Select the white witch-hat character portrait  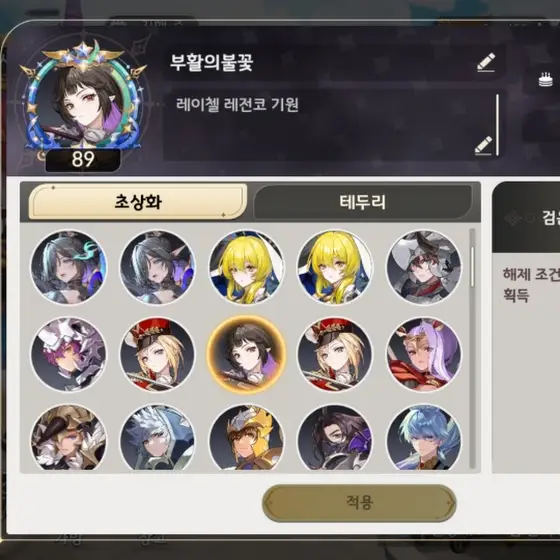[x=424, y=267]
